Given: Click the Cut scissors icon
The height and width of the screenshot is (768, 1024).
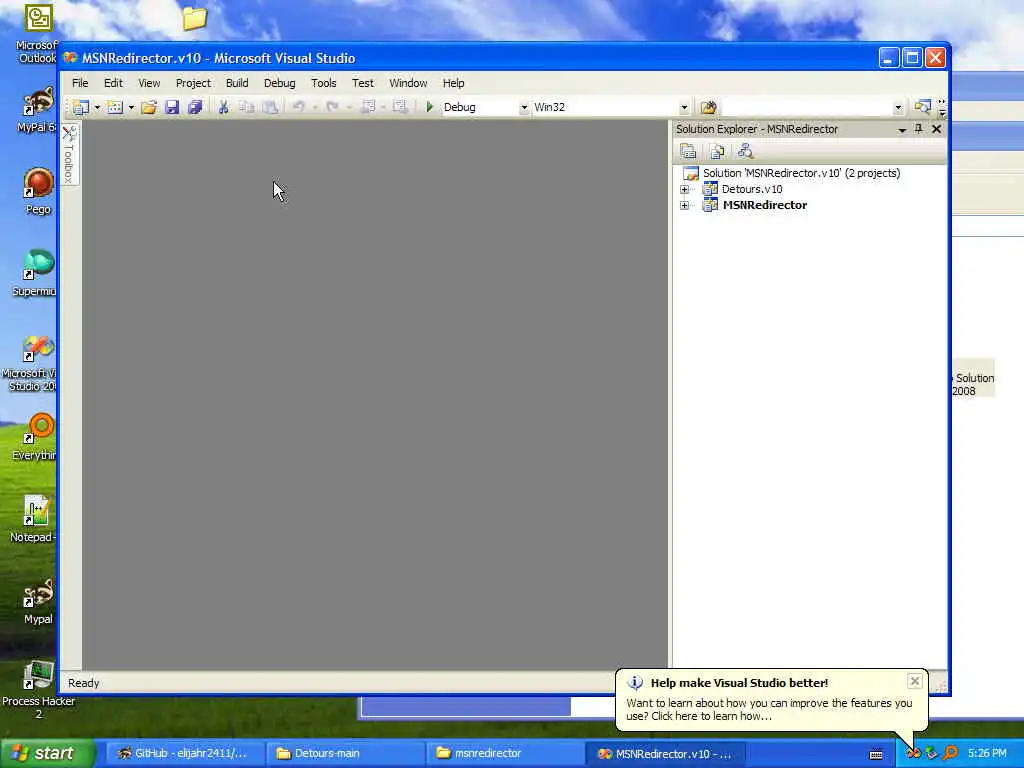Looking at the screenshot, I should (223, 107).
